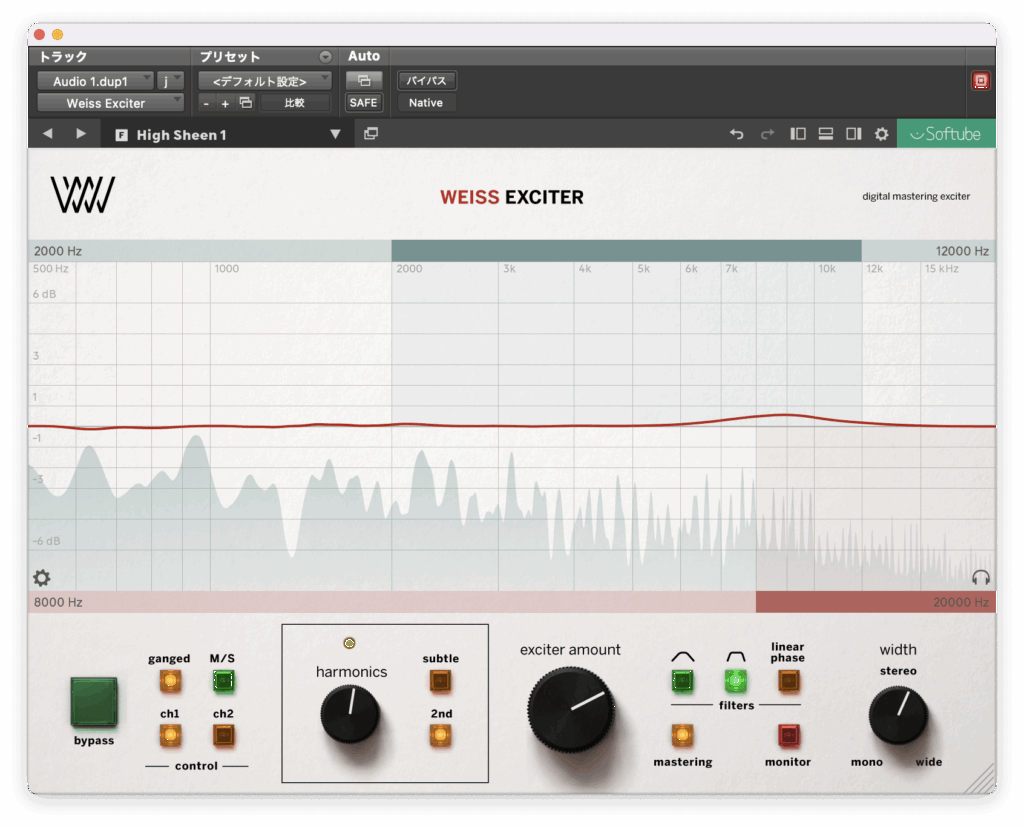Toggle the red monitor button

click(788, 736)
